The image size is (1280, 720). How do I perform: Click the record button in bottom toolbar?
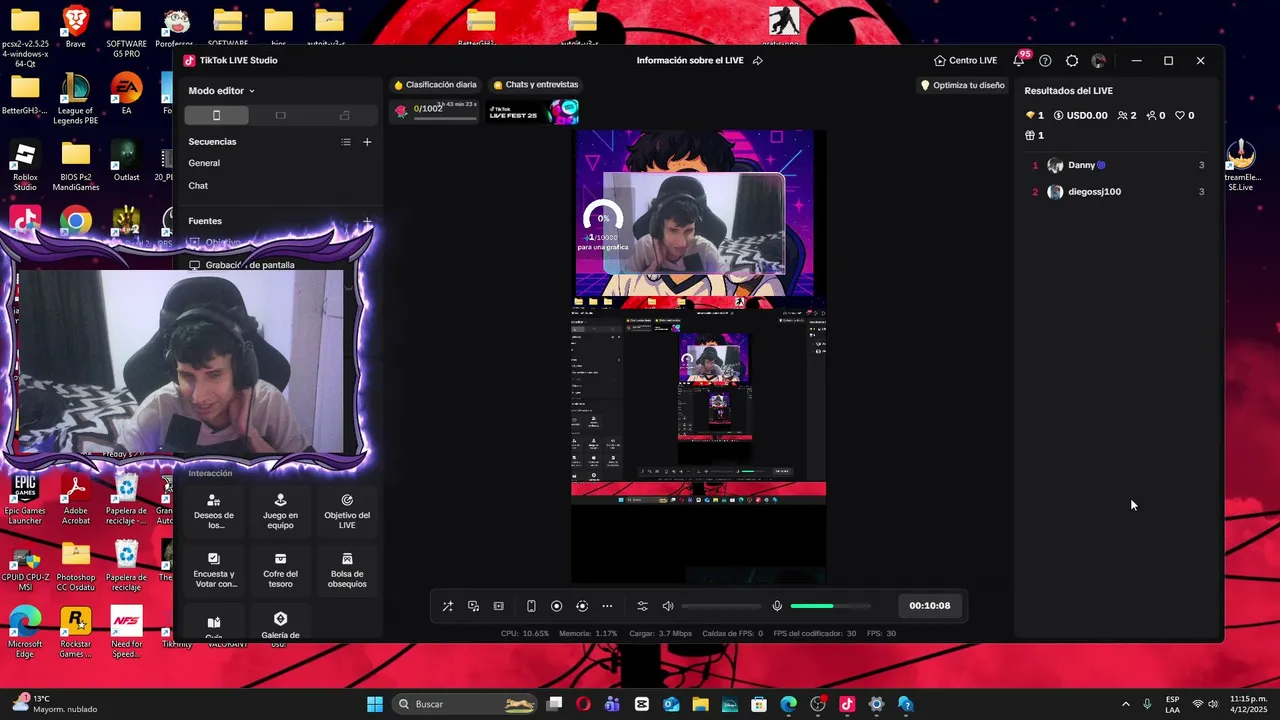click(x=556, y=606)
